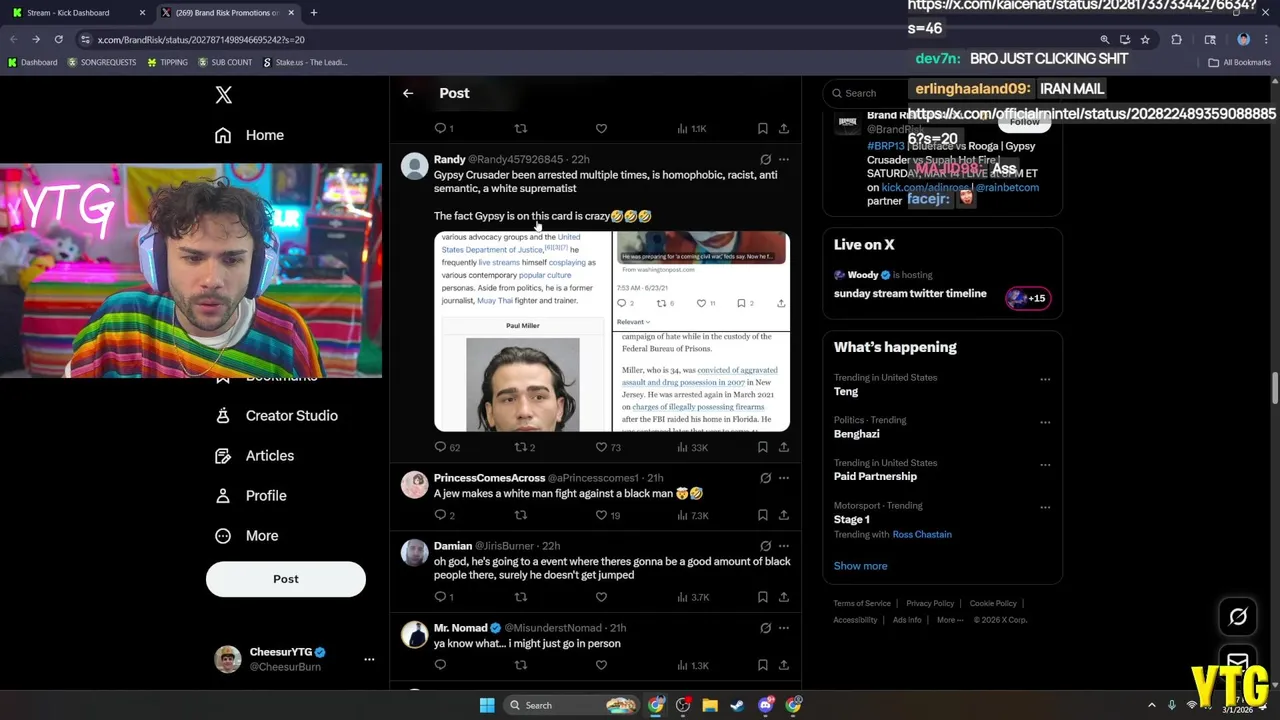Like Mr. Nomad's post
Screen dimensions: 1280x720
point(601,665)
